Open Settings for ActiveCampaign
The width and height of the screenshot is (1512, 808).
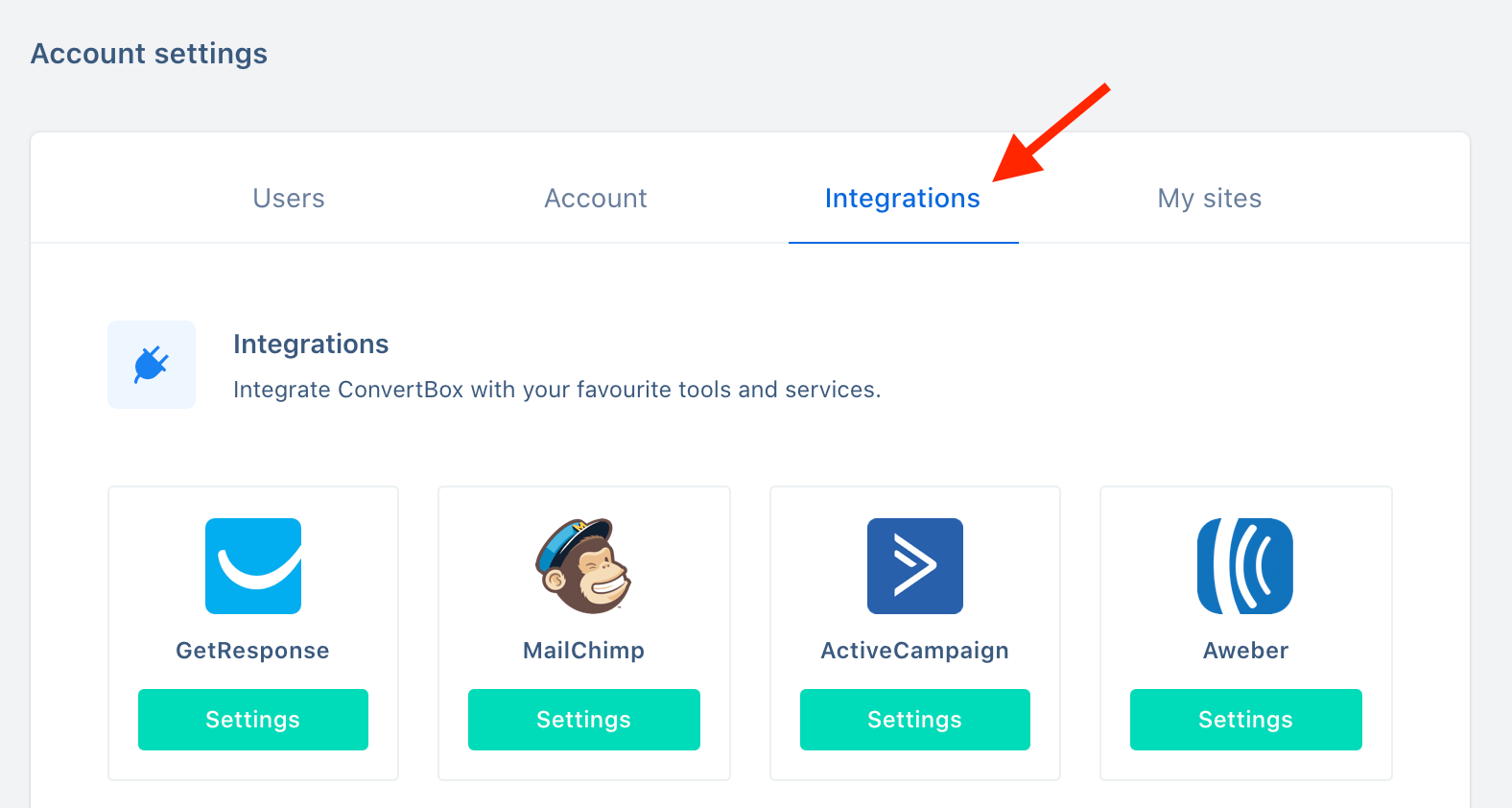[915, 720]
